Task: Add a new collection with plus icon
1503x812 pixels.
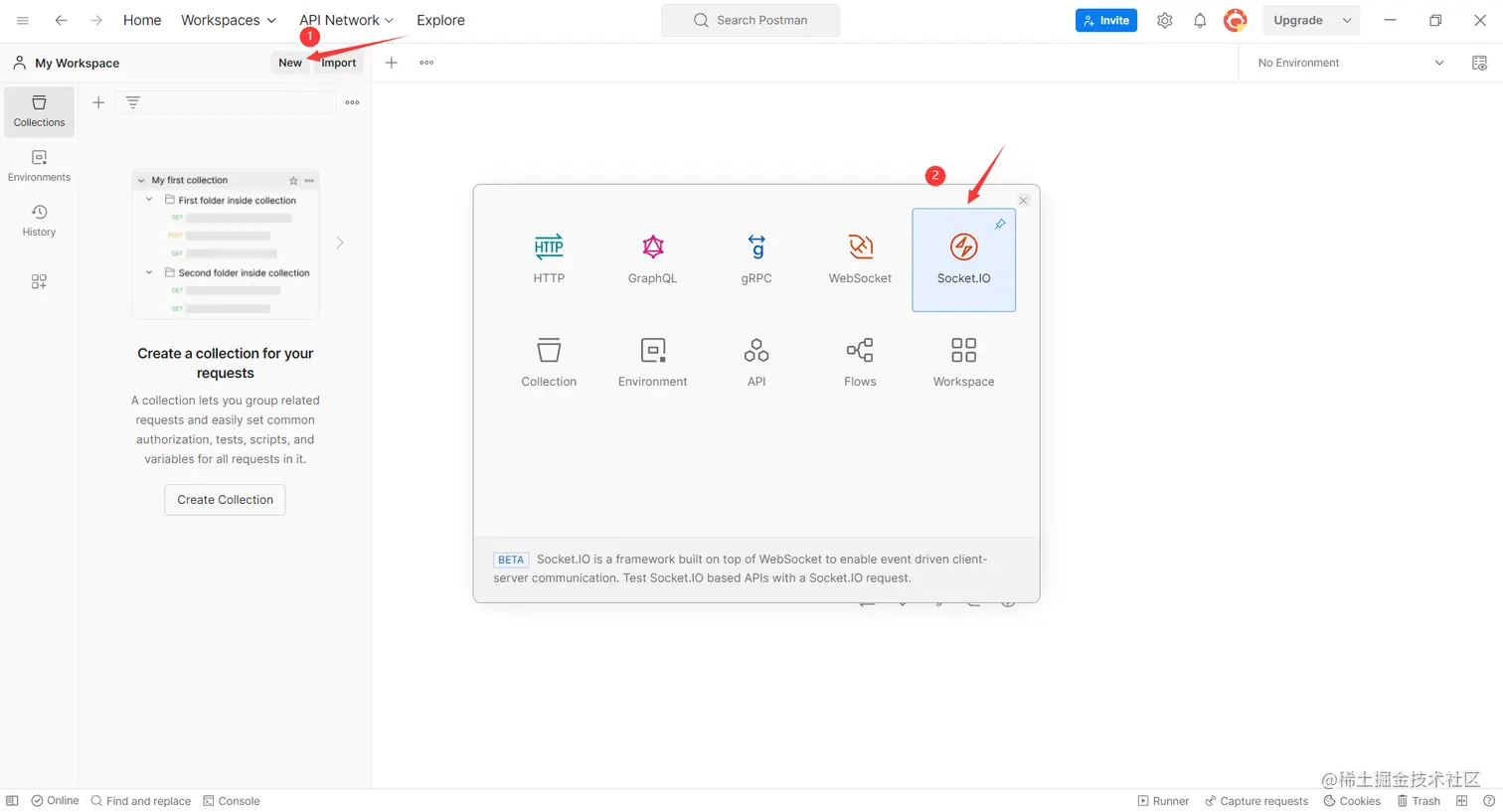Action: point(98,102)
